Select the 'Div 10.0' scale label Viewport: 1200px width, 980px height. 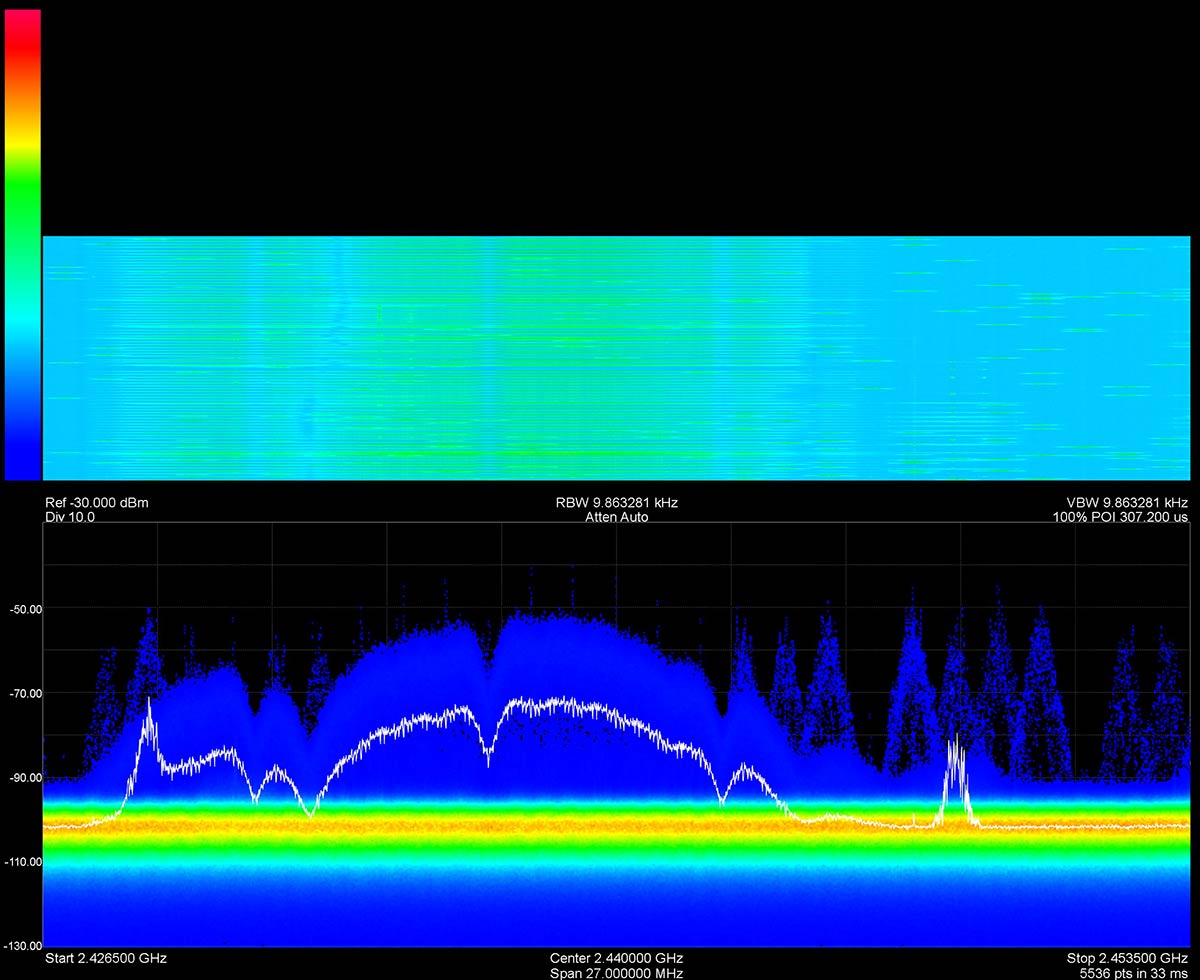click(x=70, y=517)
